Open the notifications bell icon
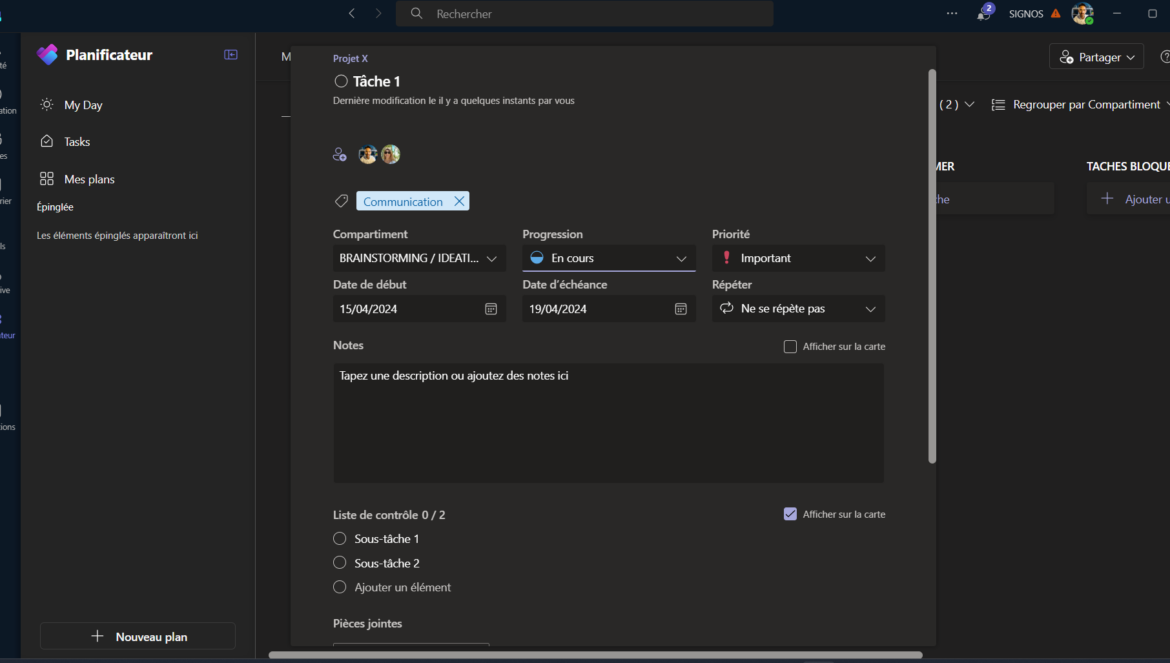This screenshot has width=1170, height=663. tap(983, 14)
